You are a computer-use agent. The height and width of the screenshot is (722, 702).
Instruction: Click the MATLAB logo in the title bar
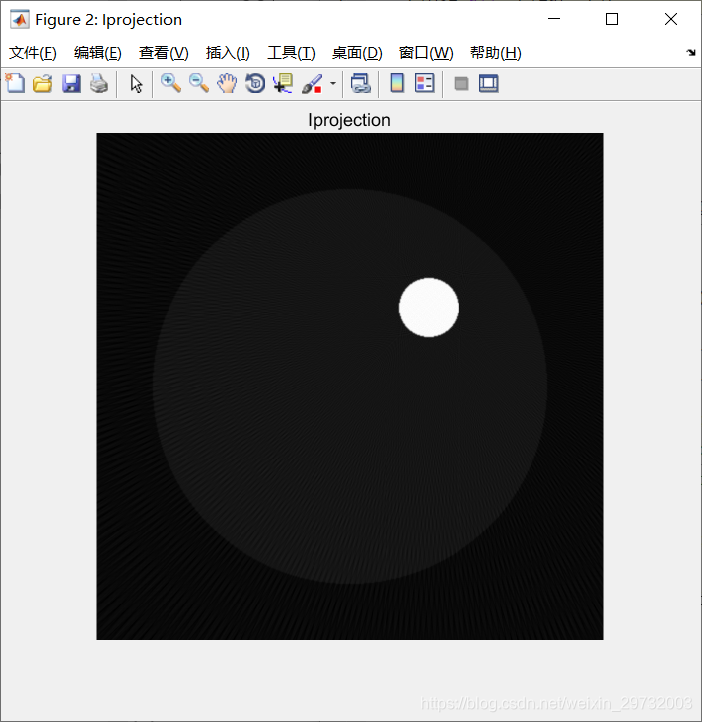[x=20, y=20]
